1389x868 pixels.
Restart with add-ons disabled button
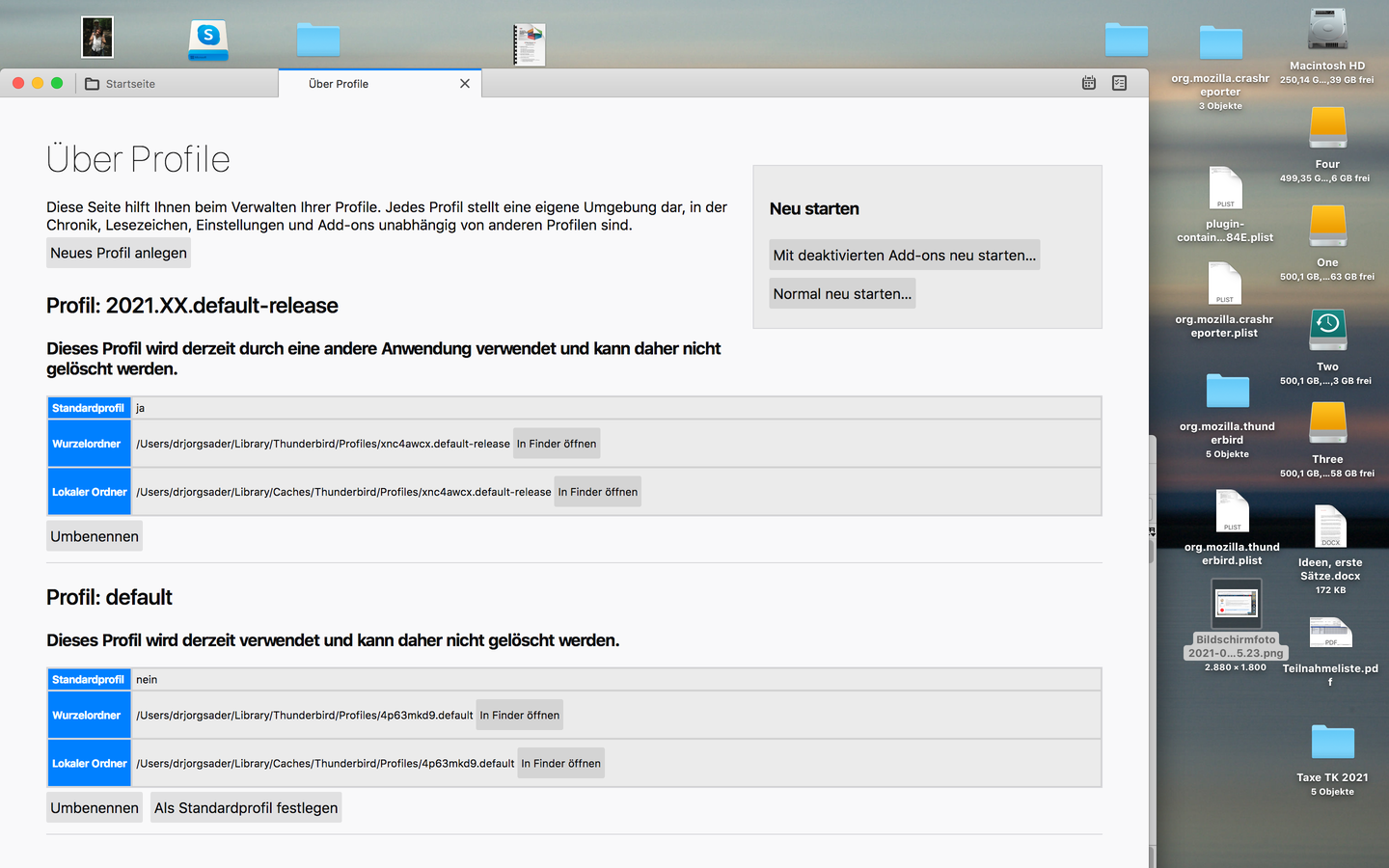905,255
